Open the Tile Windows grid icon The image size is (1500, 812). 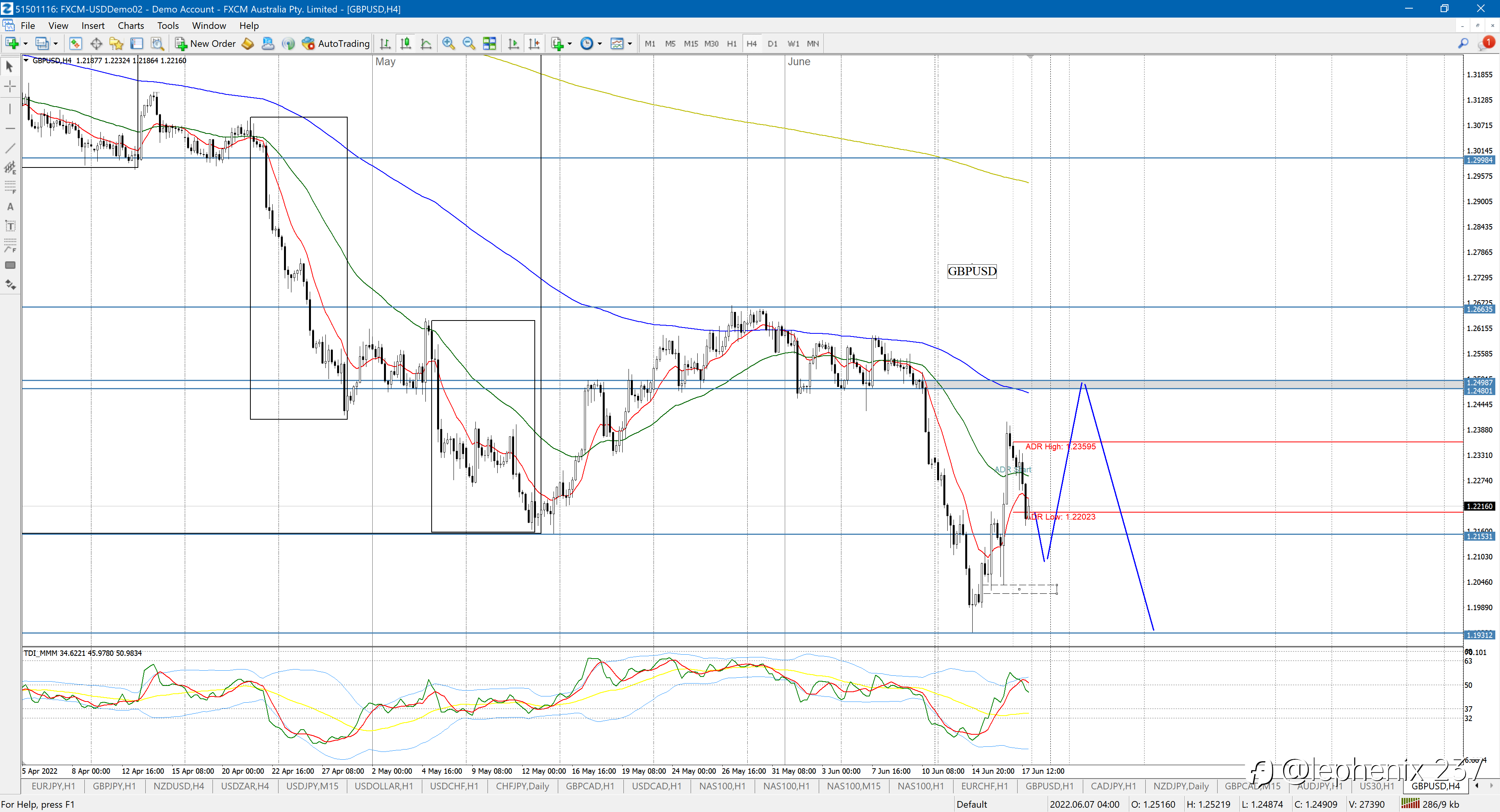(x=489, y=44)
